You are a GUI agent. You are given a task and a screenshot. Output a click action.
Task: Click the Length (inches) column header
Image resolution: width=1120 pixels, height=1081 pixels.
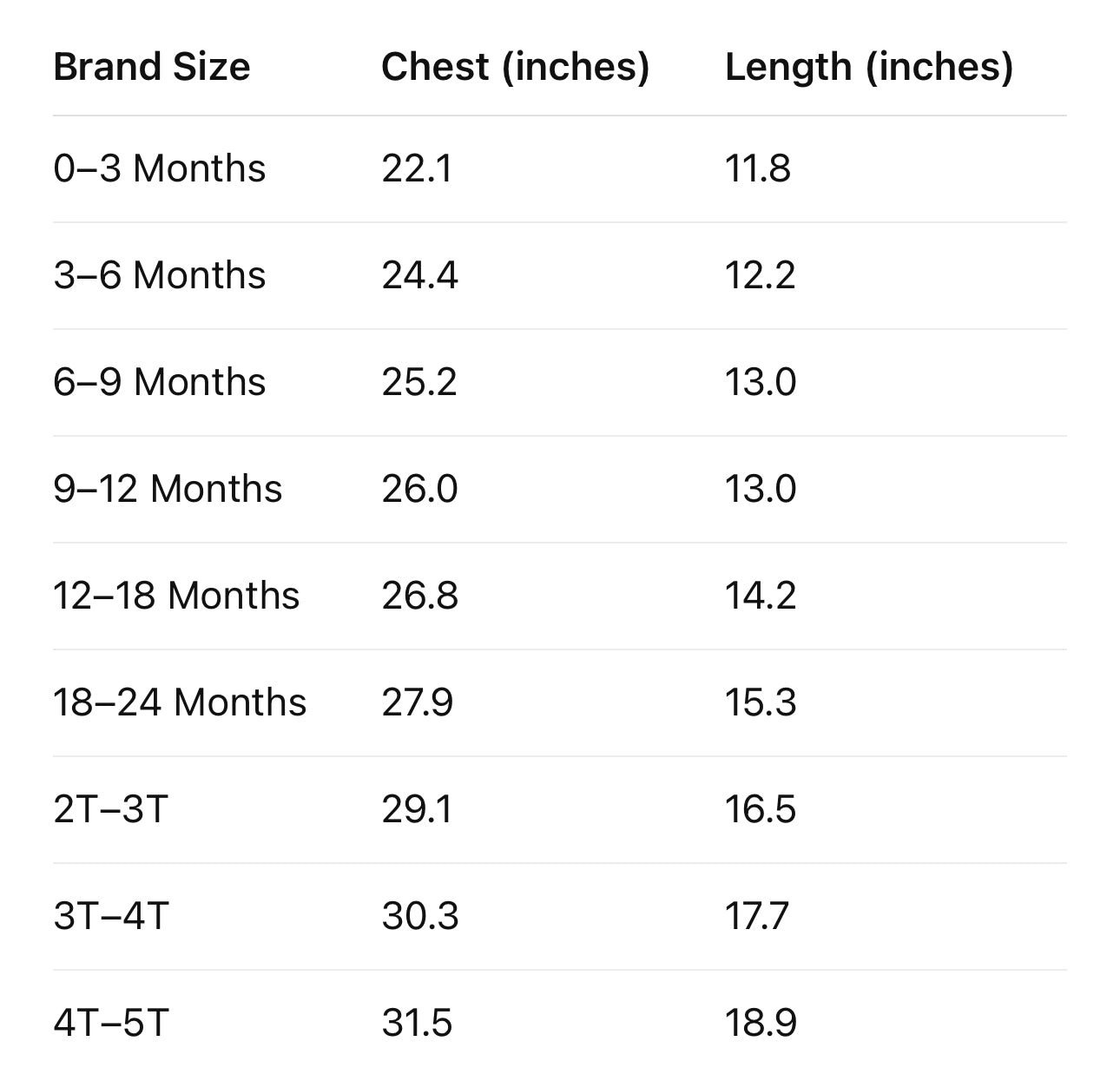point(869,67)
